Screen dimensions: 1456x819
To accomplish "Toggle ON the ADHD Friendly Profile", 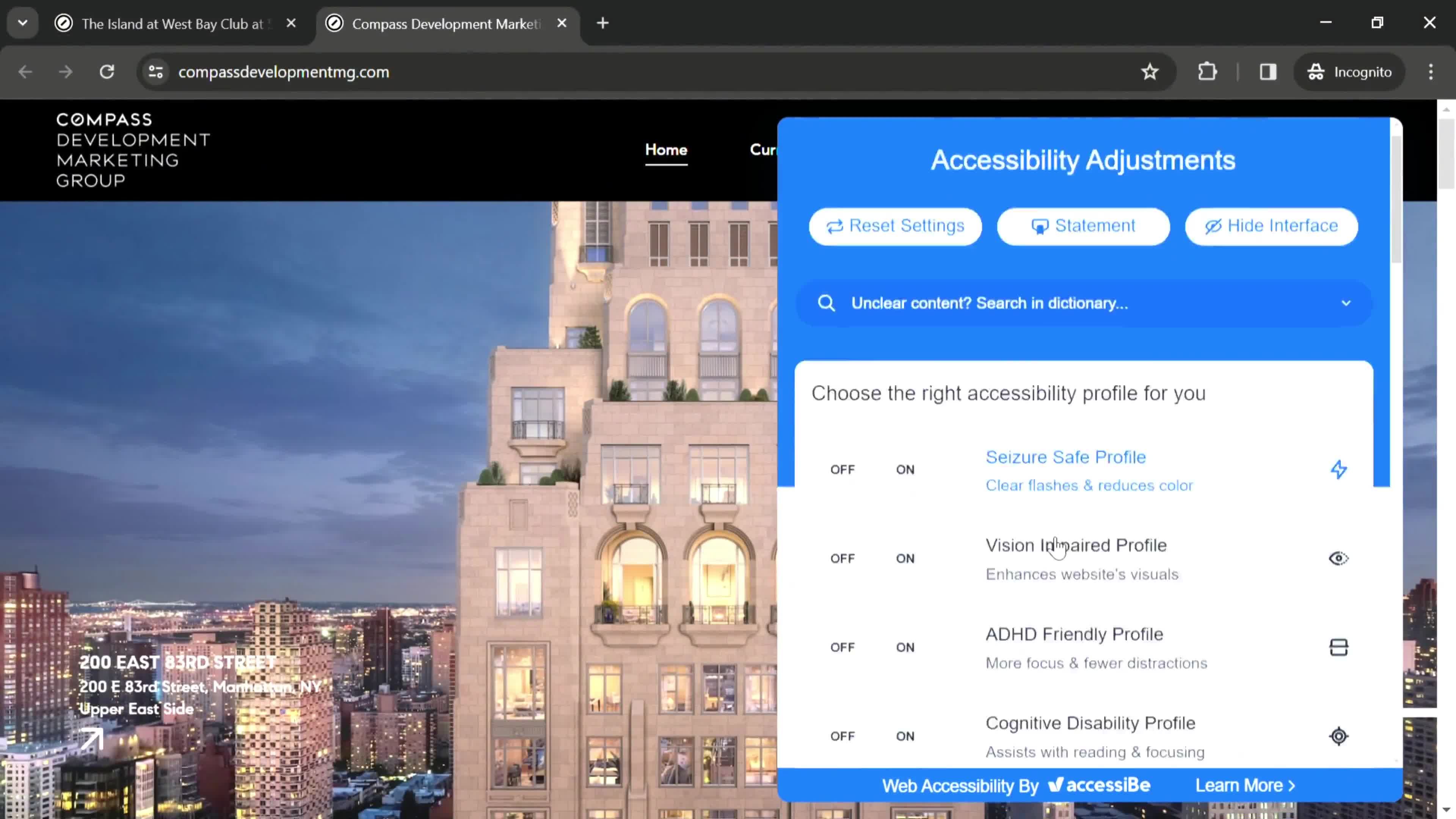I will [906, 647].
